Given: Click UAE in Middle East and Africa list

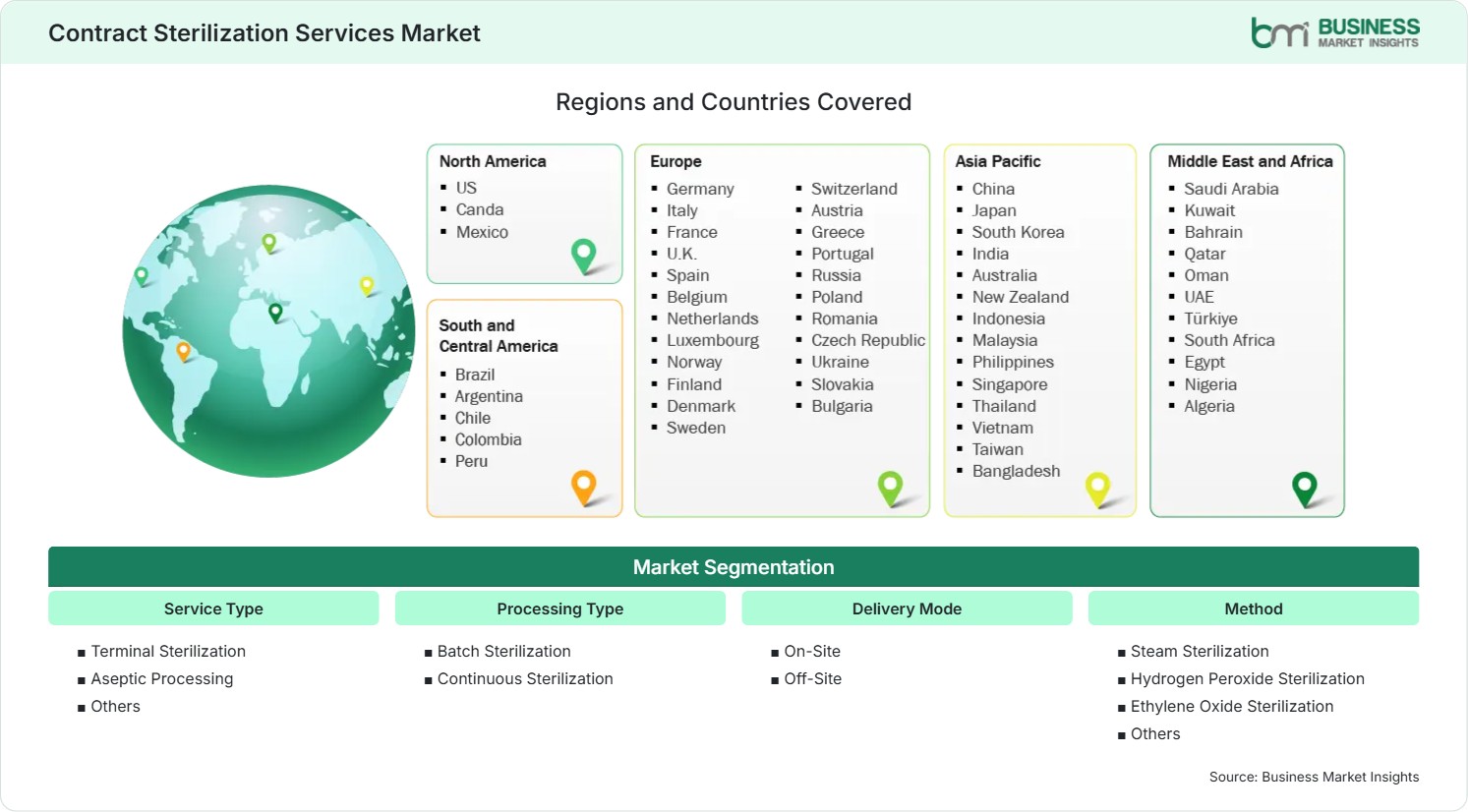Looking at the screenshot, I should click(x=1199, y=297).
